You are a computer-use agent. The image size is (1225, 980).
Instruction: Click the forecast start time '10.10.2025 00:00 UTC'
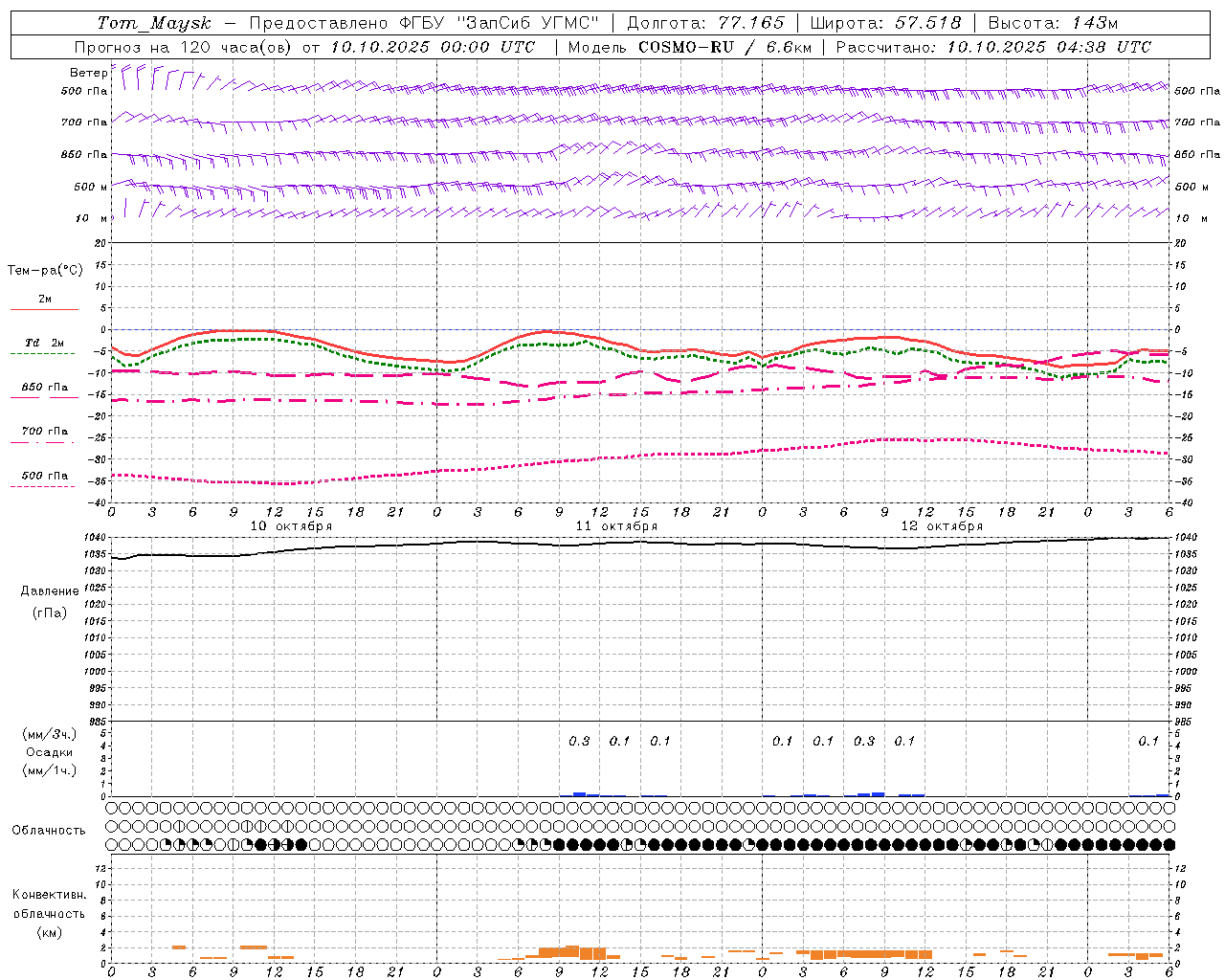click(434, 47)
